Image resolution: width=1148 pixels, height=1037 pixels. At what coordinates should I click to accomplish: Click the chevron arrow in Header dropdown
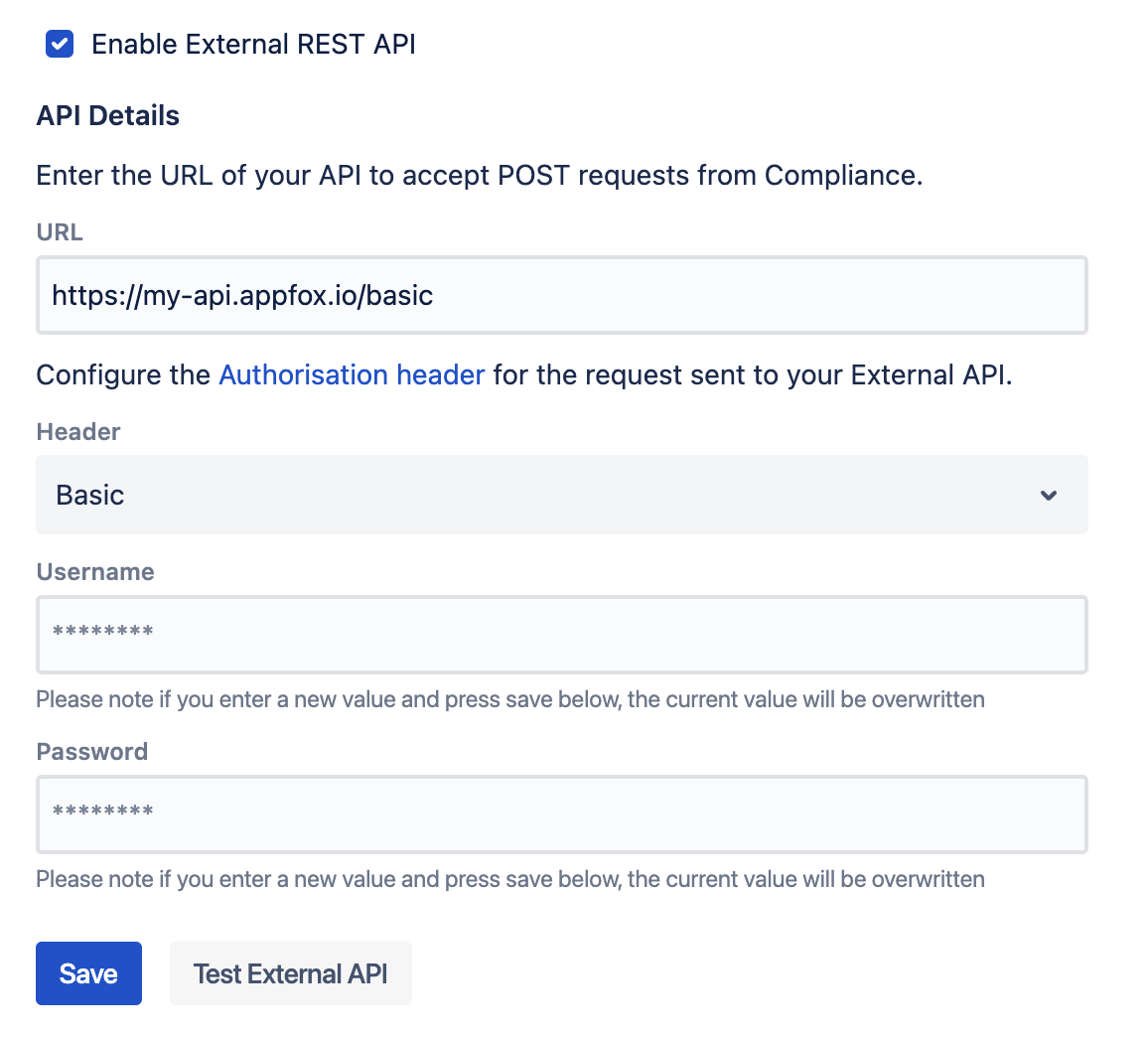click(1049, 496)
